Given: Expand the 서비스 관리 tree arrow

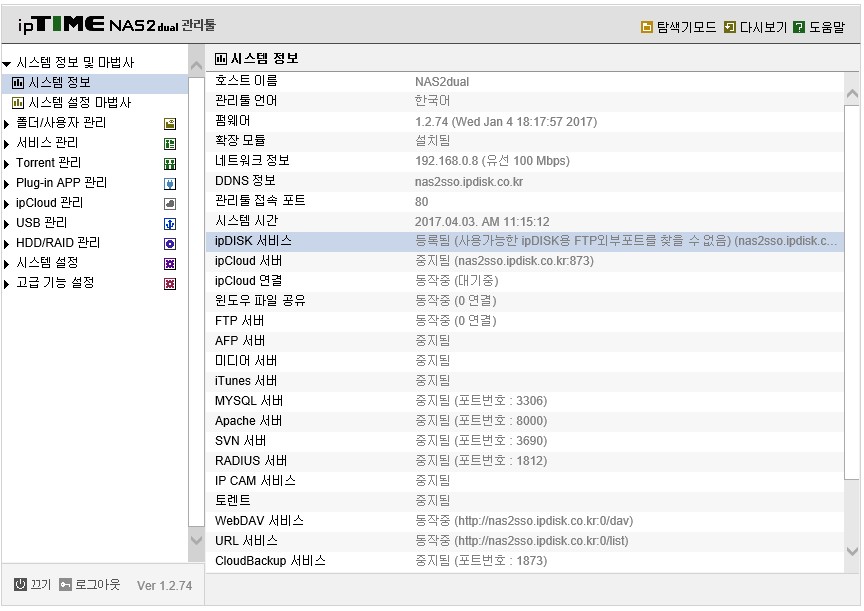Looking at the screenshot, I should (7, 144).
